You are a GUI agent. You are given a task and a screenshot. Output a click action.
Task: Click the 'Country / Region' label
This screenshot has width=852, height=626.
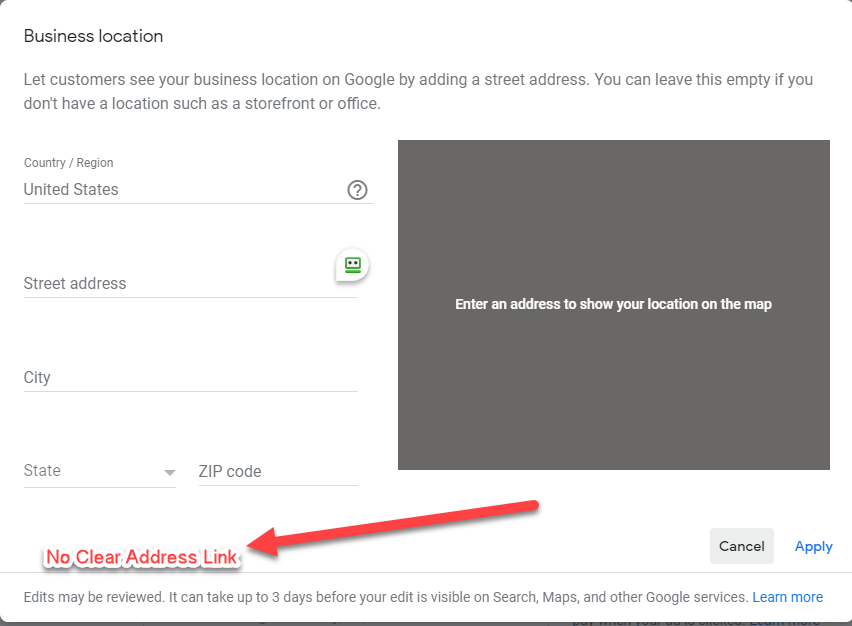(68, 162)
